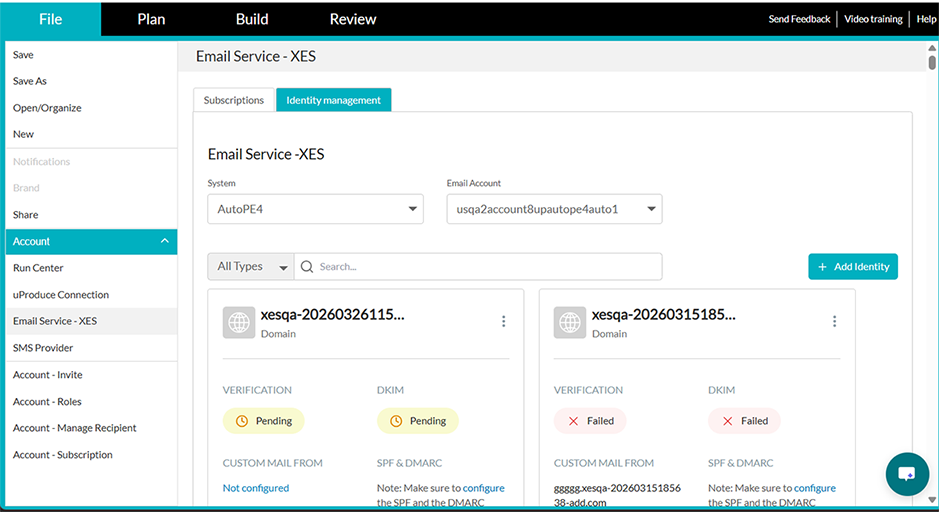Click the Add Identity button
This screenshot has width=939, height=512.
tap(852, 267)
